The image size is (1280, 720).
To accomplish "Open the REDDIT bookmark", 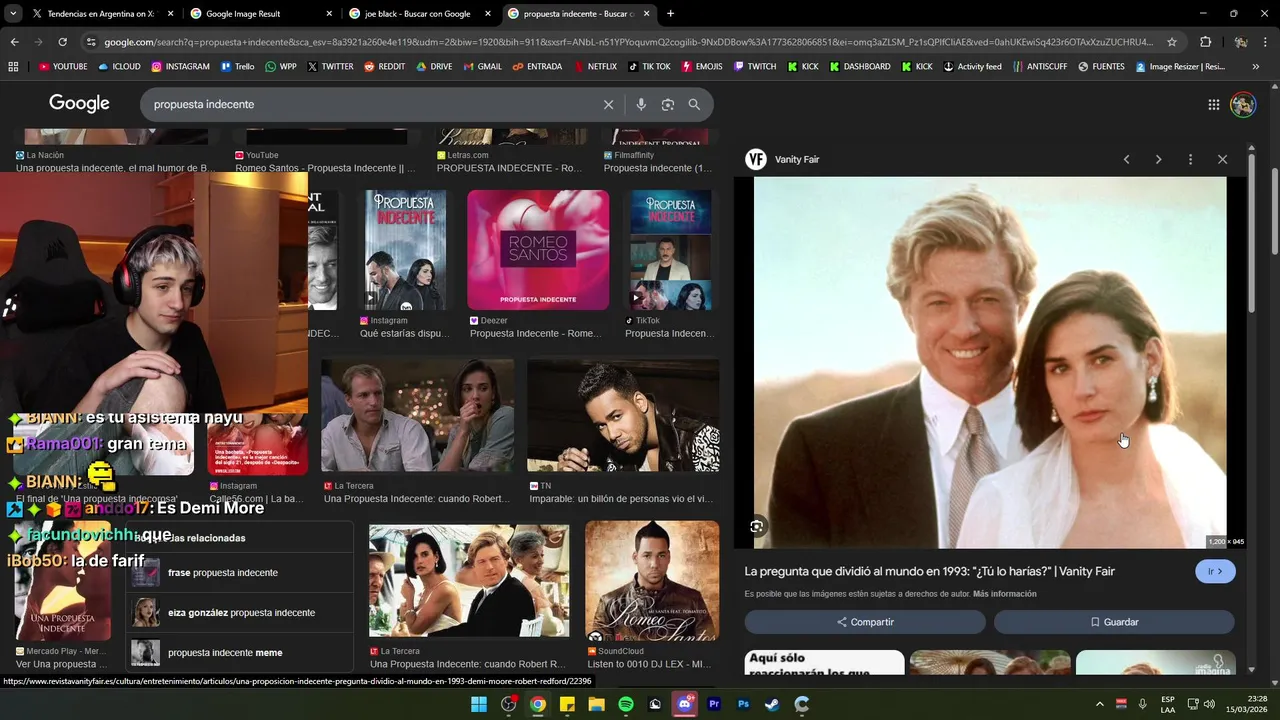I will click(x=384, y=67).
